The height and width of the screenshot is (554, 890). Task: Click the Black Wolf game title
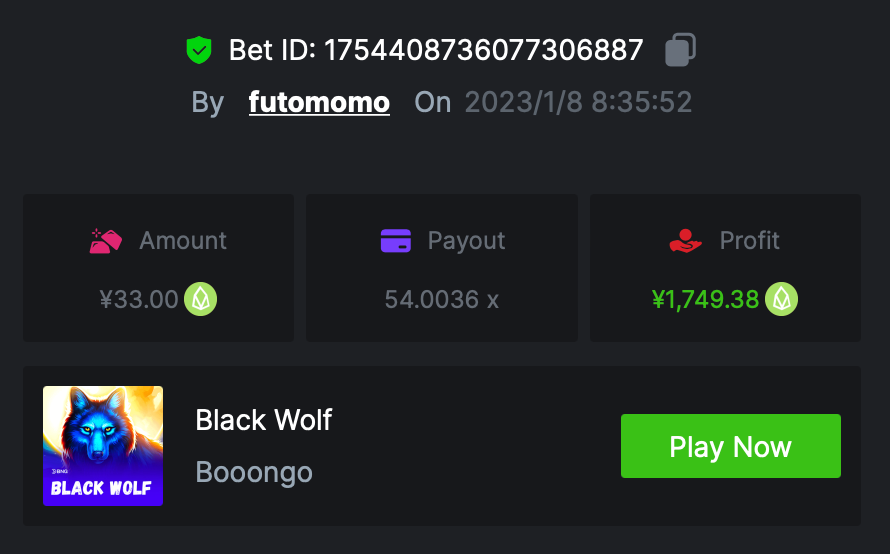pyautogui.click(x=263, y=420)
